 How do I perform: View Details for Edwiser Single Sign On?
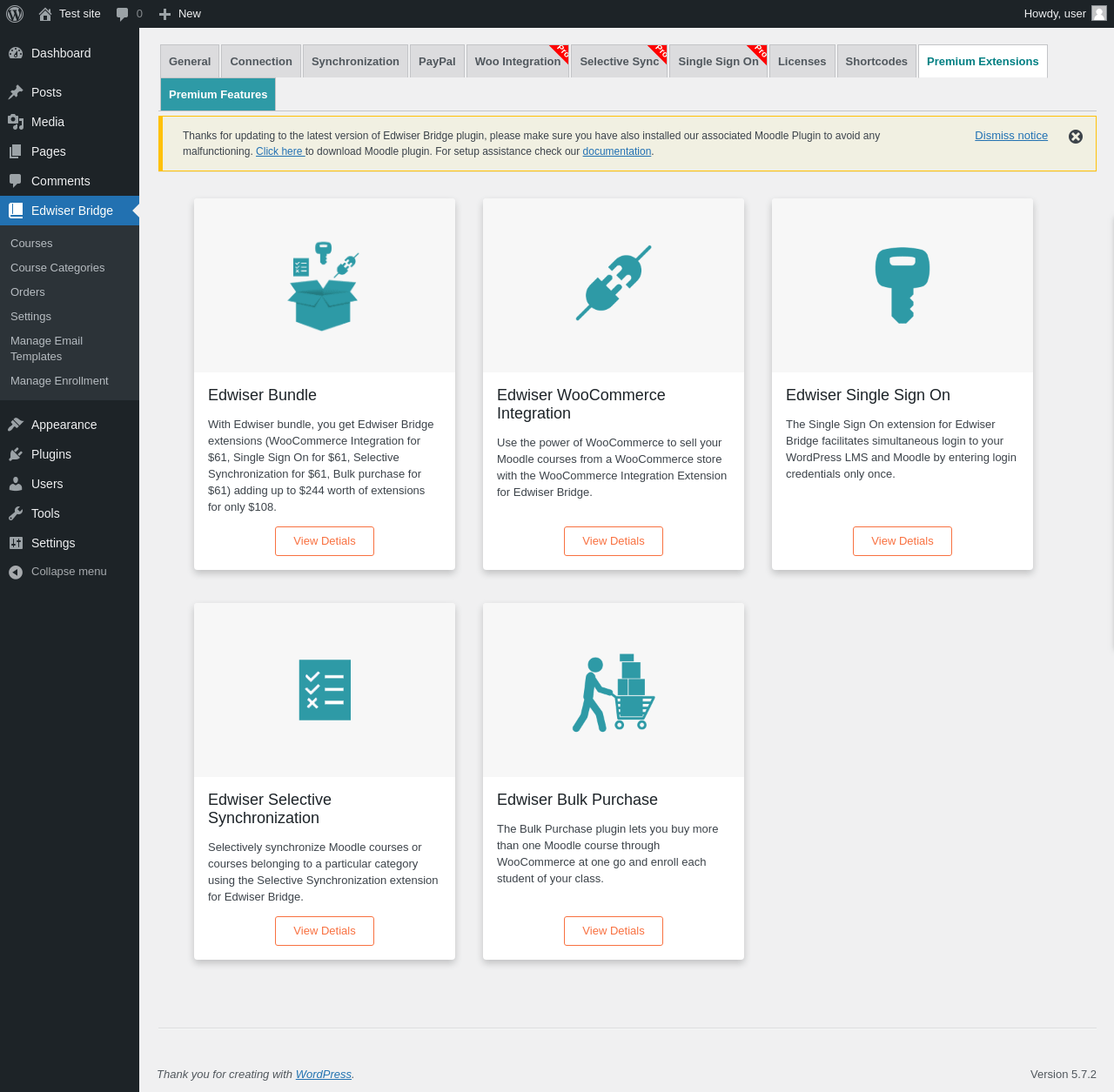903,541
